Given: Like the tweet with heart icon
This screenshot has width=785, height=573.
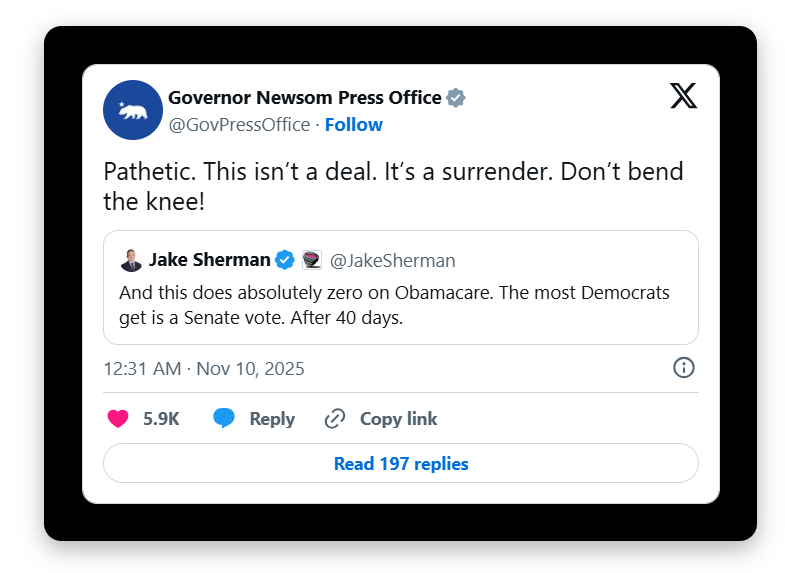Looking at the screenshot, I should tap(118, 418).
